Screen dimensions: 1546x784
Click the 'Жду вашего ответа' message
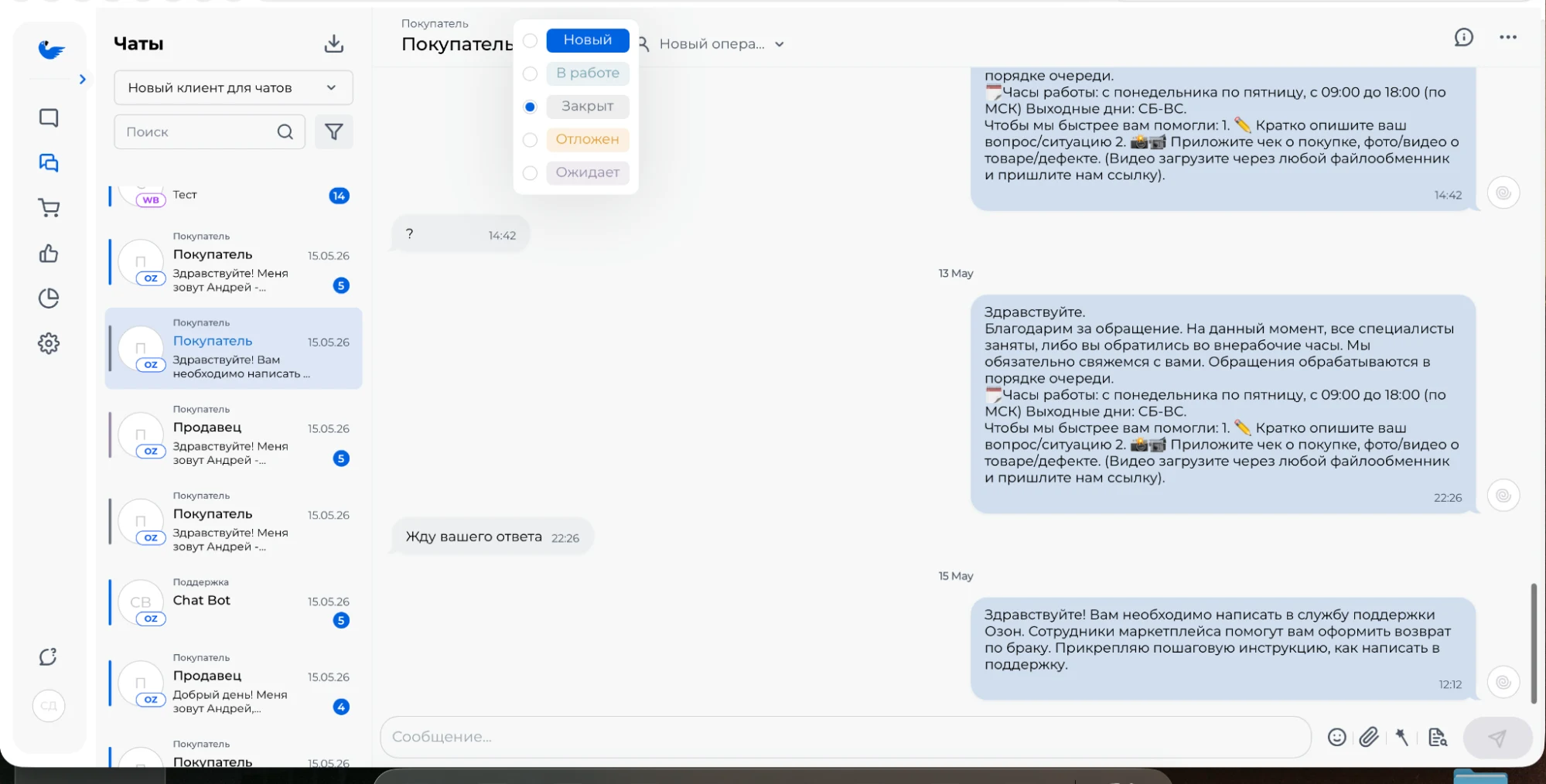click(493, 537)
